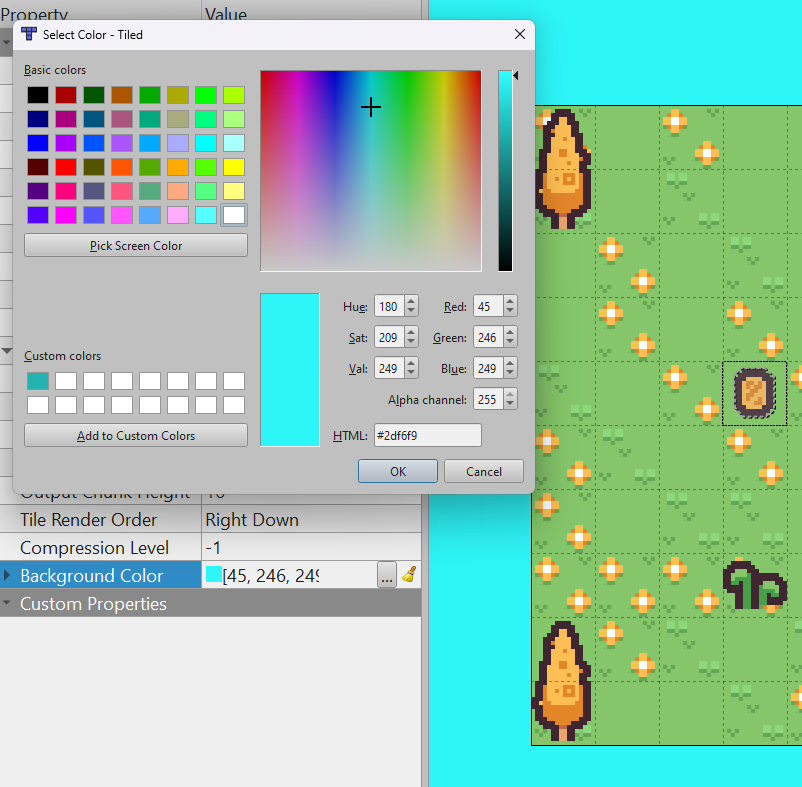Collapse the Custom Properties section

[x=7, y=603]
